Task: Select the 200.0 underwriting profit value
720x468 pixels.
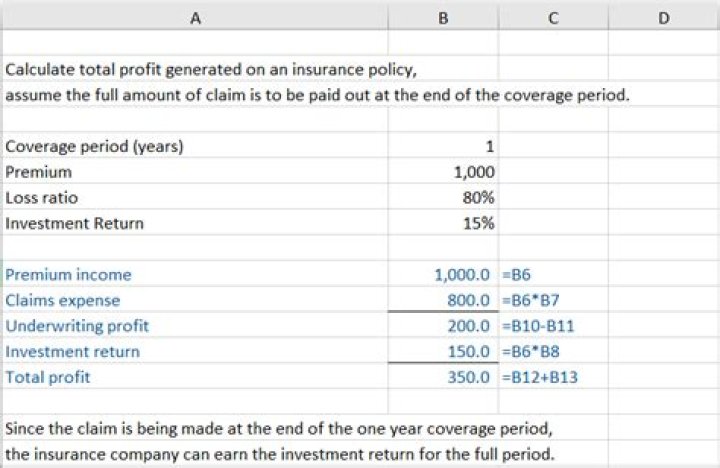Action: pos(443,326)
